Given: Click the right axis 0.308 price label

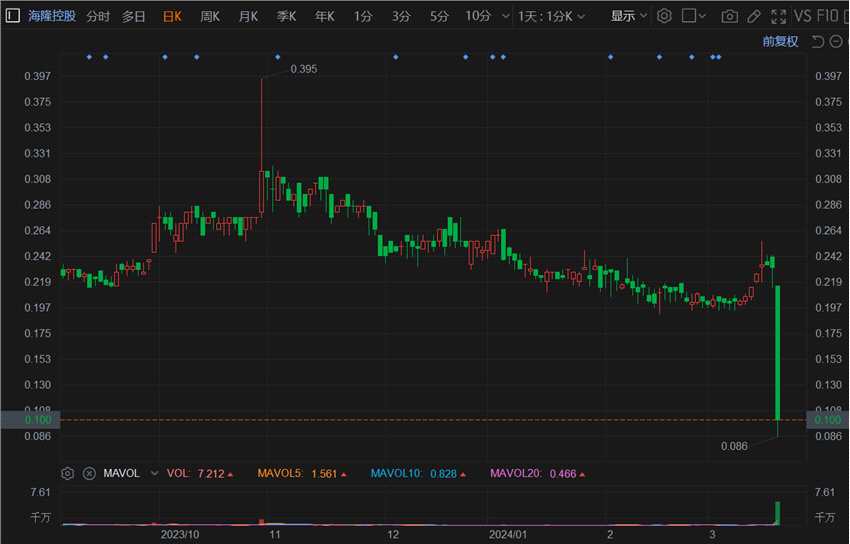Looking at the screenshot, I should [x=828, y=179].
